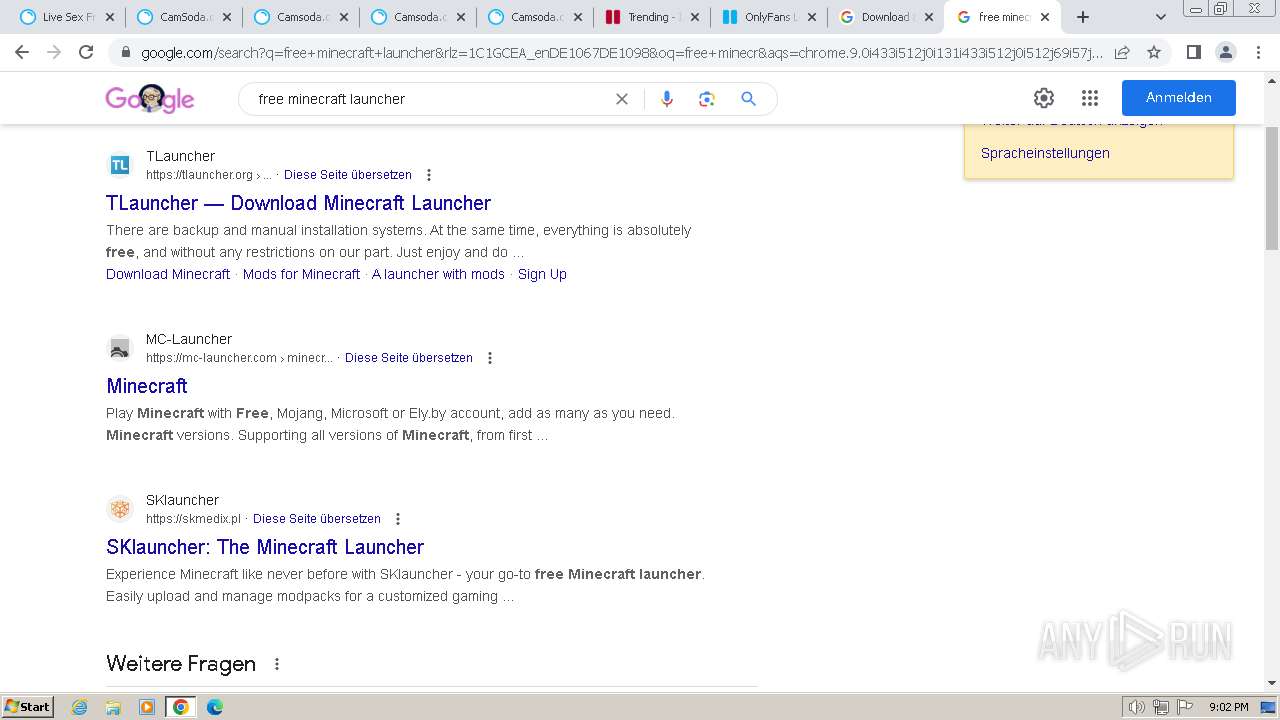The height and width of the screenshot is (720, 1280).
Task: Switch to Trending tab
Action: click(652, 17)
